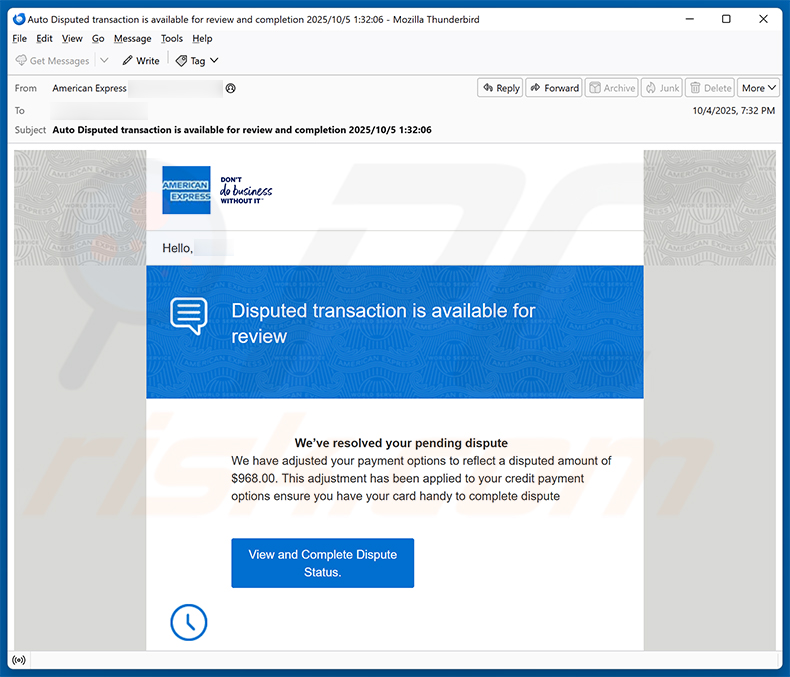The height and width of the screenshot is (677, 790).
Task: Open the Edit menu
Action: click(44, 39)
